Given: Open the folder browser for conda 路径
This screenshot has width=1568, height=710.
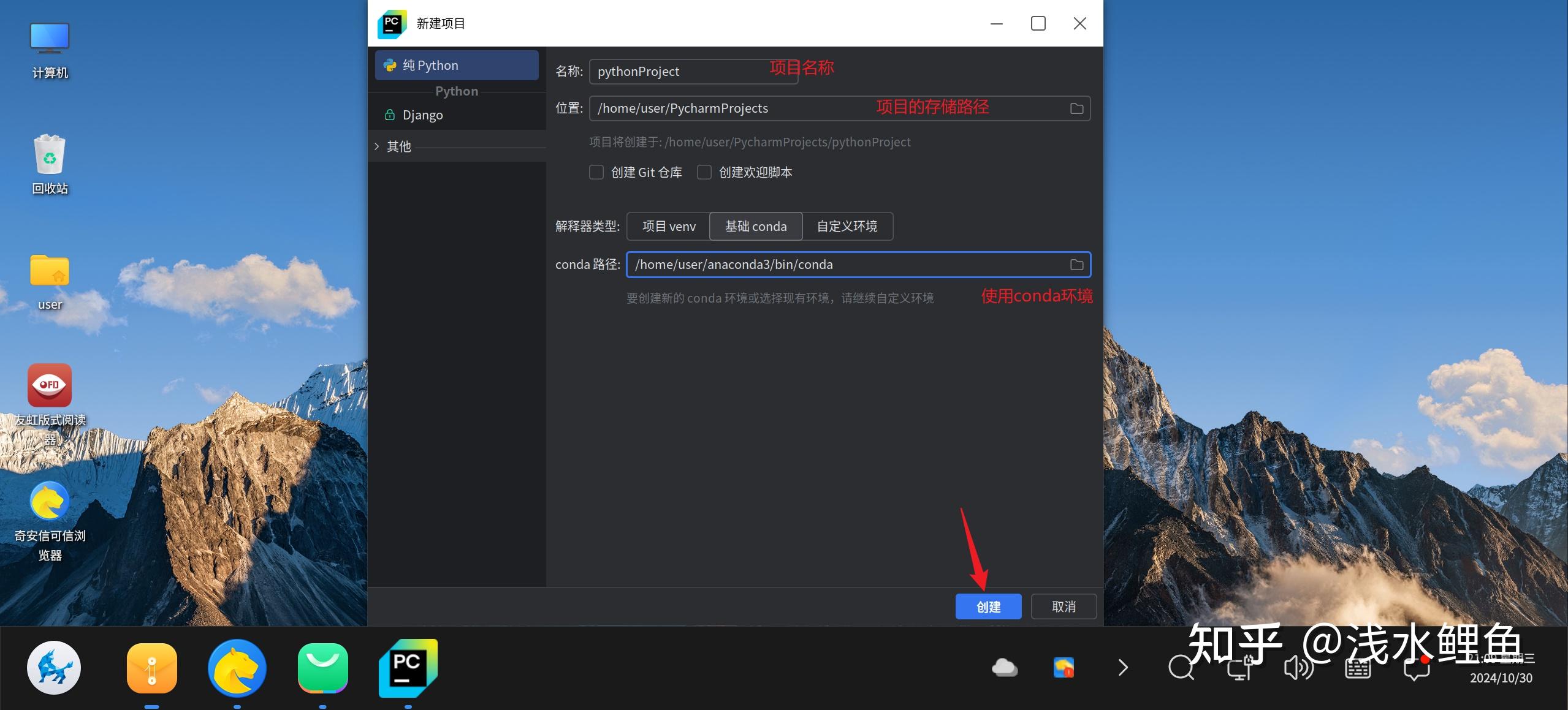Looking at the screenshot, I should (x=1077, y=264).
